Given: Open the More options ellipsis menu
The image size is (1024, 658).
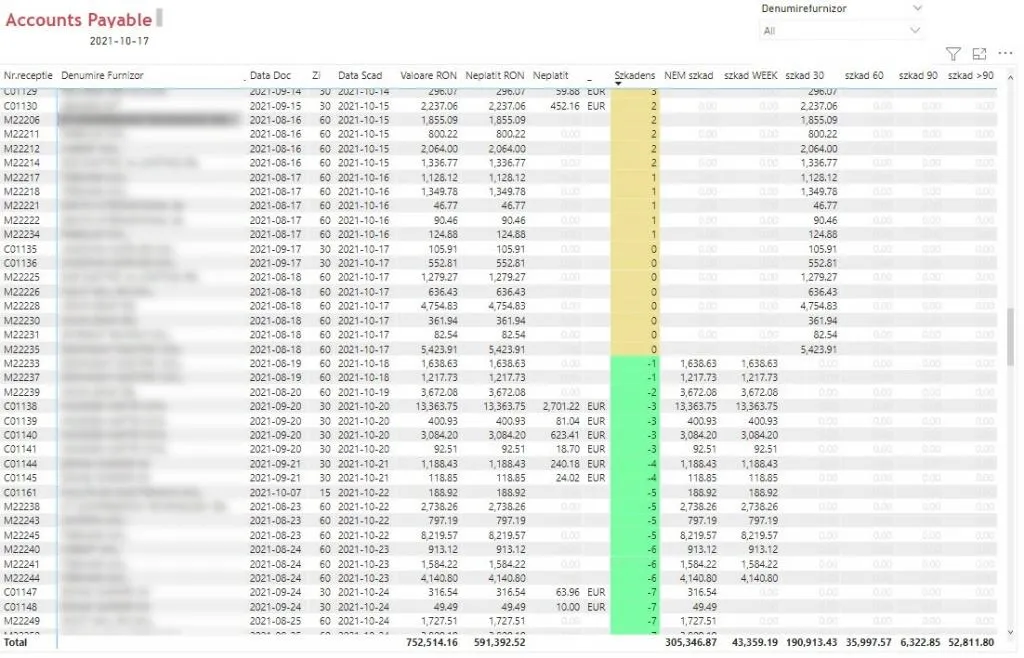Looking at the screenshot, I should [x=1005, y=53].
